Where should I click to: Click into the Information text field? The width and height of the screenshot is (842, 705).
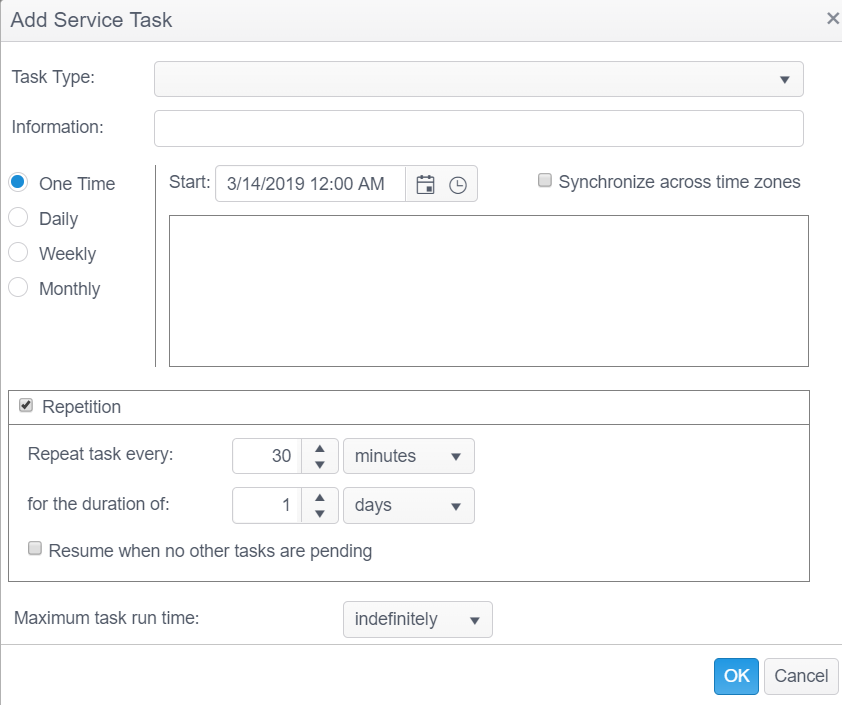point(478,129)
